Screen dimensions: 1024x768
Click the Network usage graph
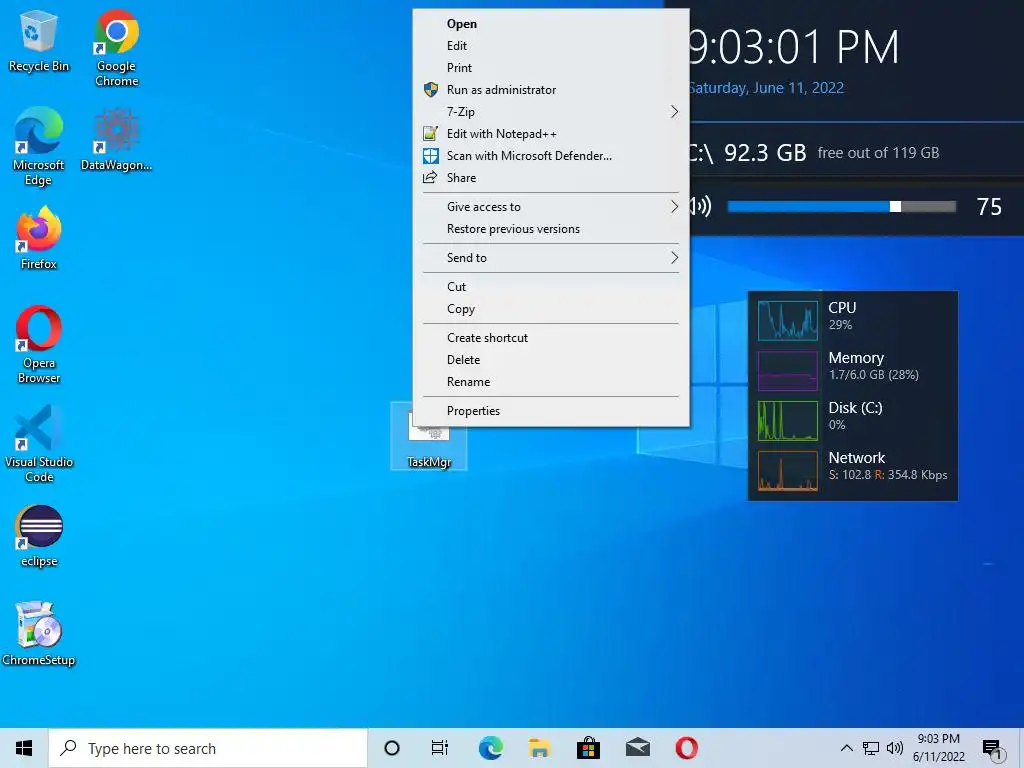pos(788,471)
